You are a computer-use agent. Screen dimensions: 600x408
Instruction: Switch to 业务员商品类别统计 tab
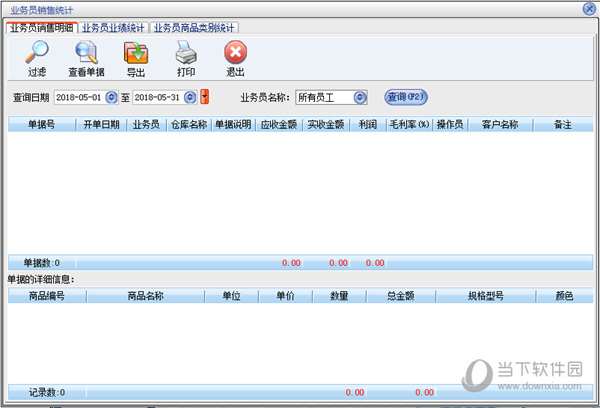[194, 28]
